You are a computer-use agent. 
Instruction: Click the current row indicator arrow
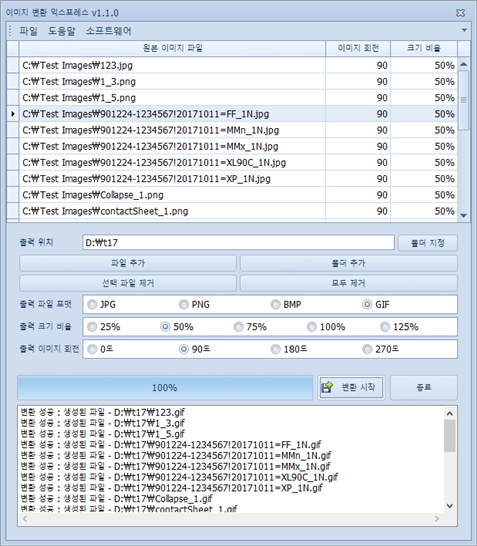point(13,114)
